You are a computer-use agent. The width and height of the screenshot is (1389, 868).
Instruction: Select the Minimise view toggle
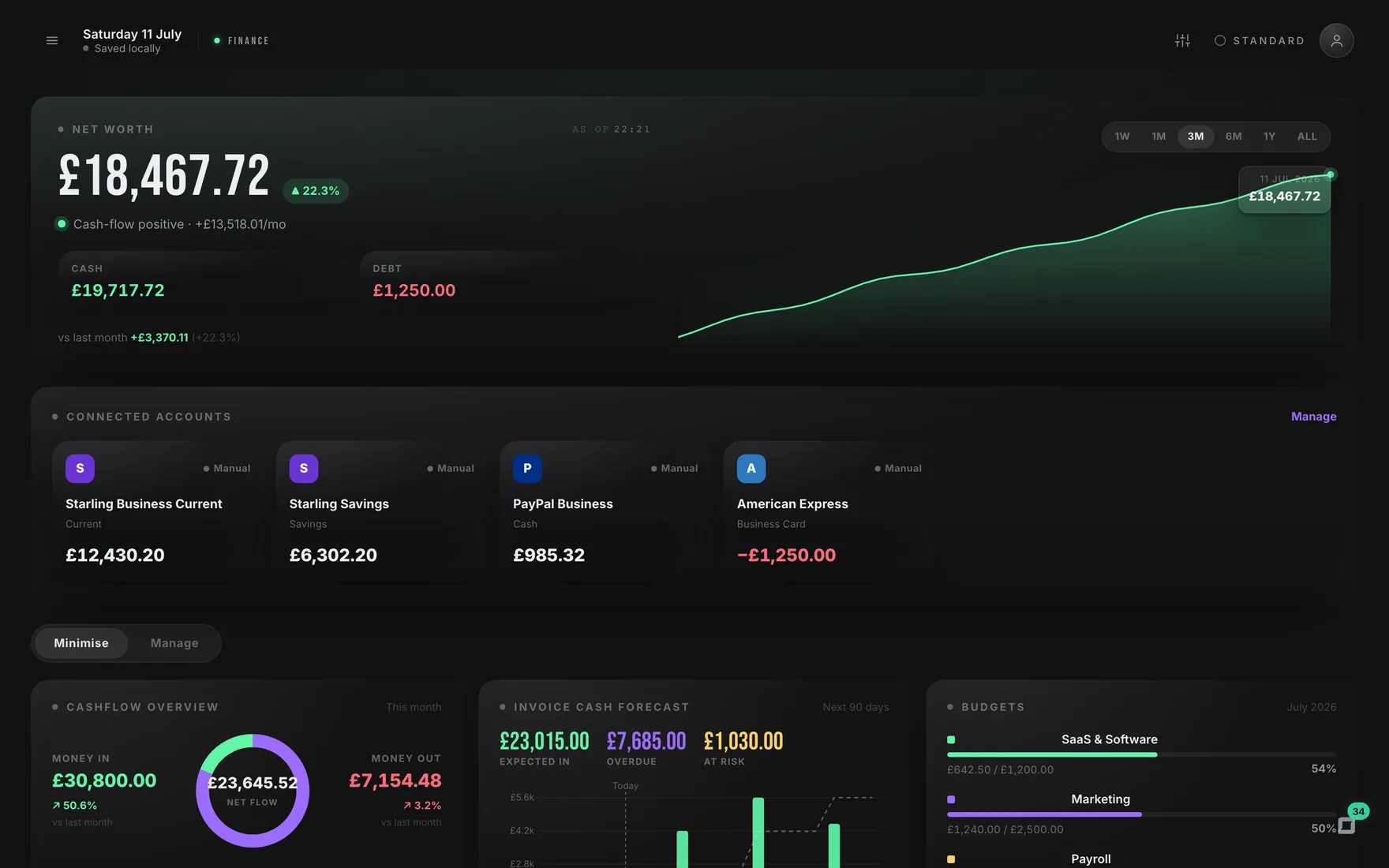(x=81, y=643)
